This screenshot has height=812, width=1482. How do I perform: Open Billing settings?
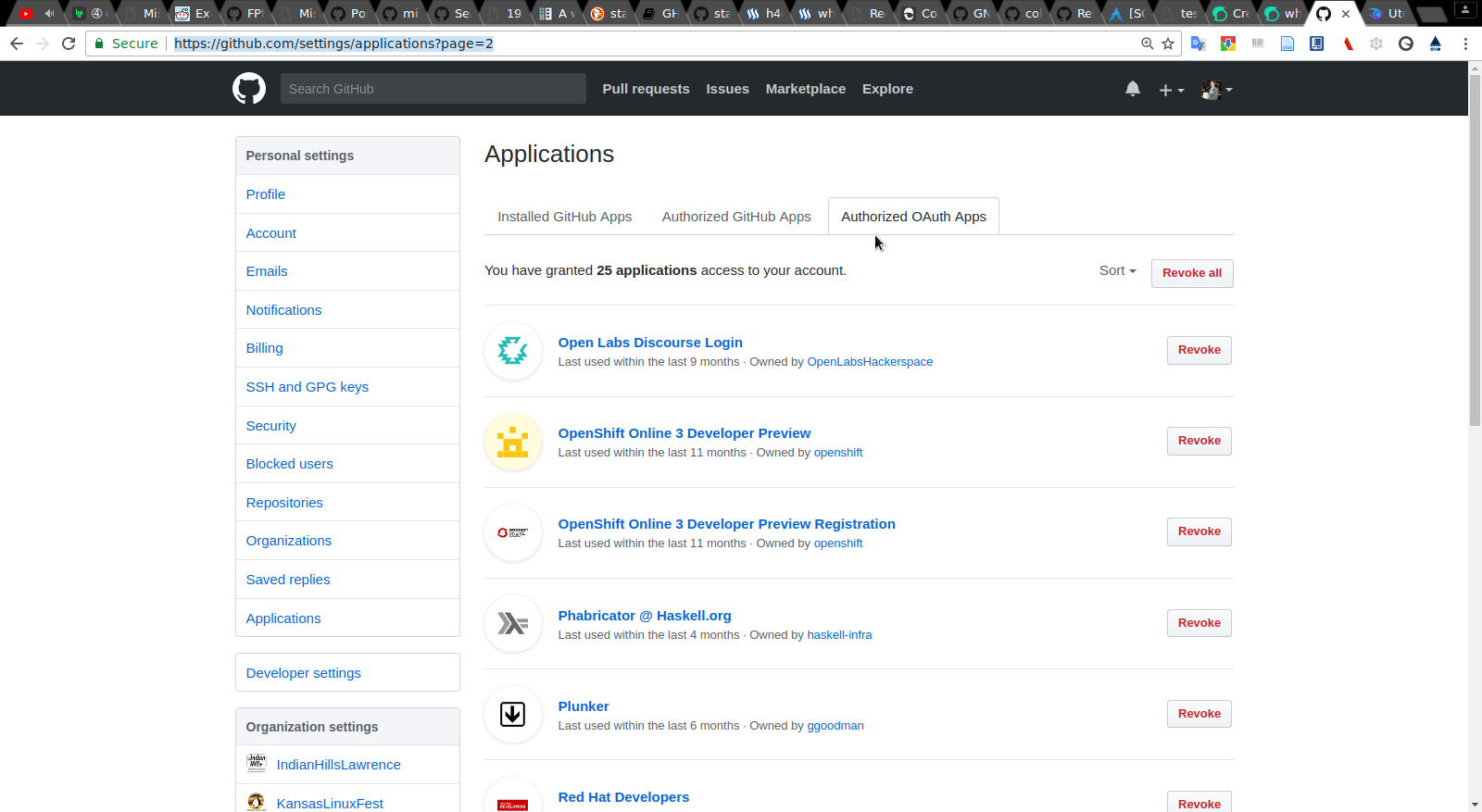(x=347, y=348)
